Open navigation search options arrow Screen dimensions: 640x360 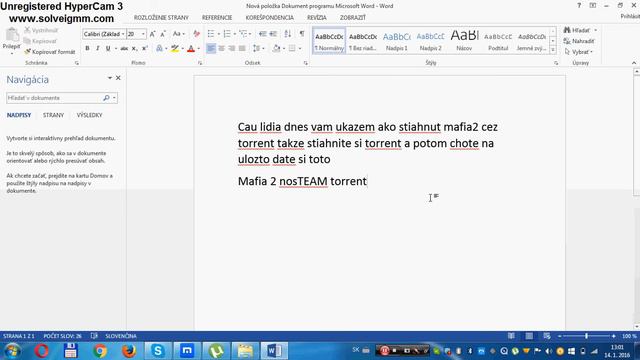pos(114,98)
